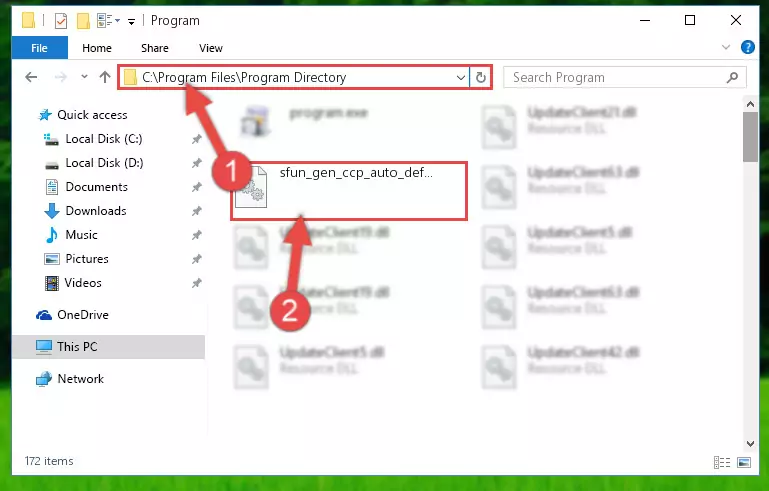The height and width of the screenshot is (491, 769).
Task: Switch to details view layout
Action: point(721,462)
